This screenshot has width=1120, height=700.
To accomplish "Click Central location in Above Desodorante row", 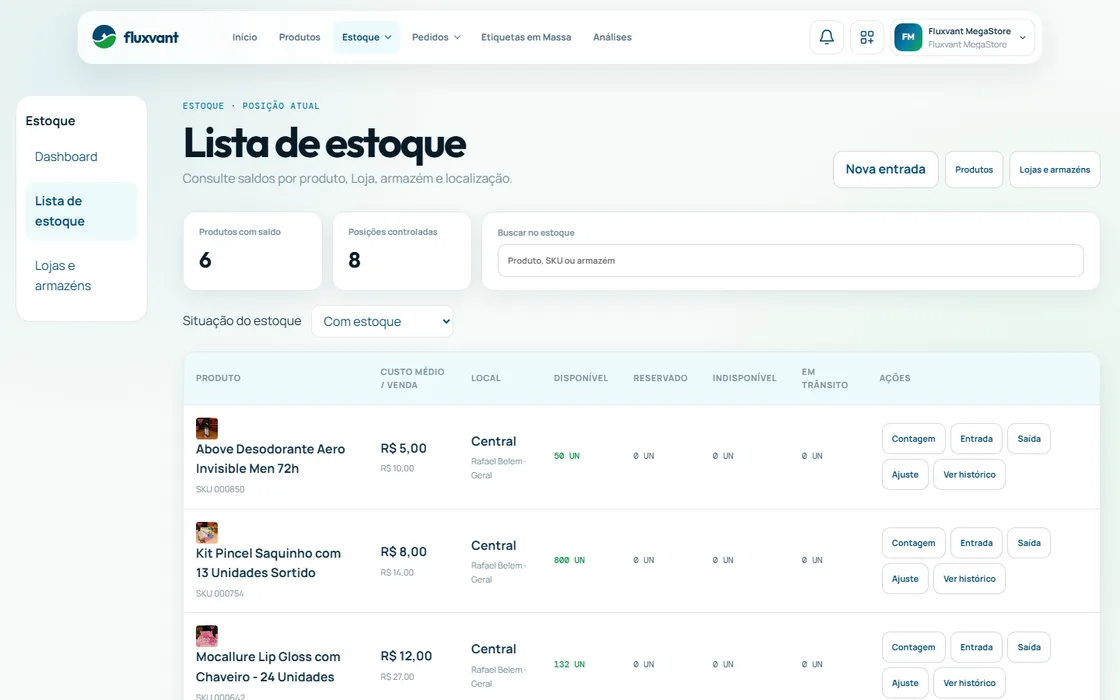I will [x=494, y=441].
